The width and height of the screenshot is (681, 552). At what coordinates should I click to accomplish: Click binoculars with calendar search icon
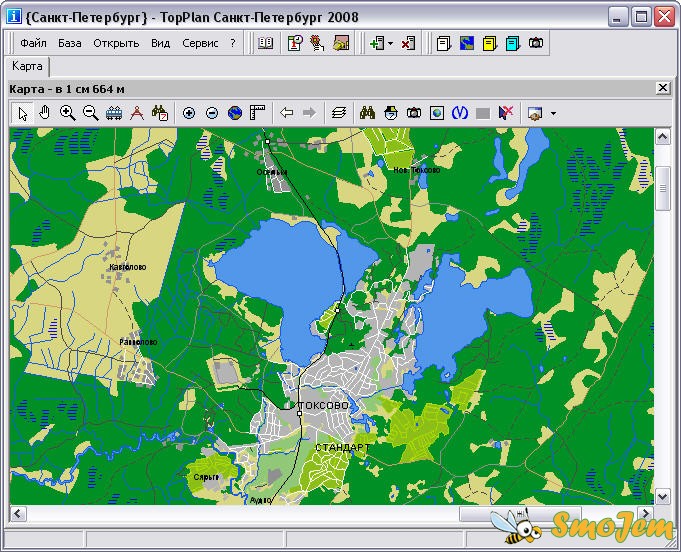tap(160, 113)
